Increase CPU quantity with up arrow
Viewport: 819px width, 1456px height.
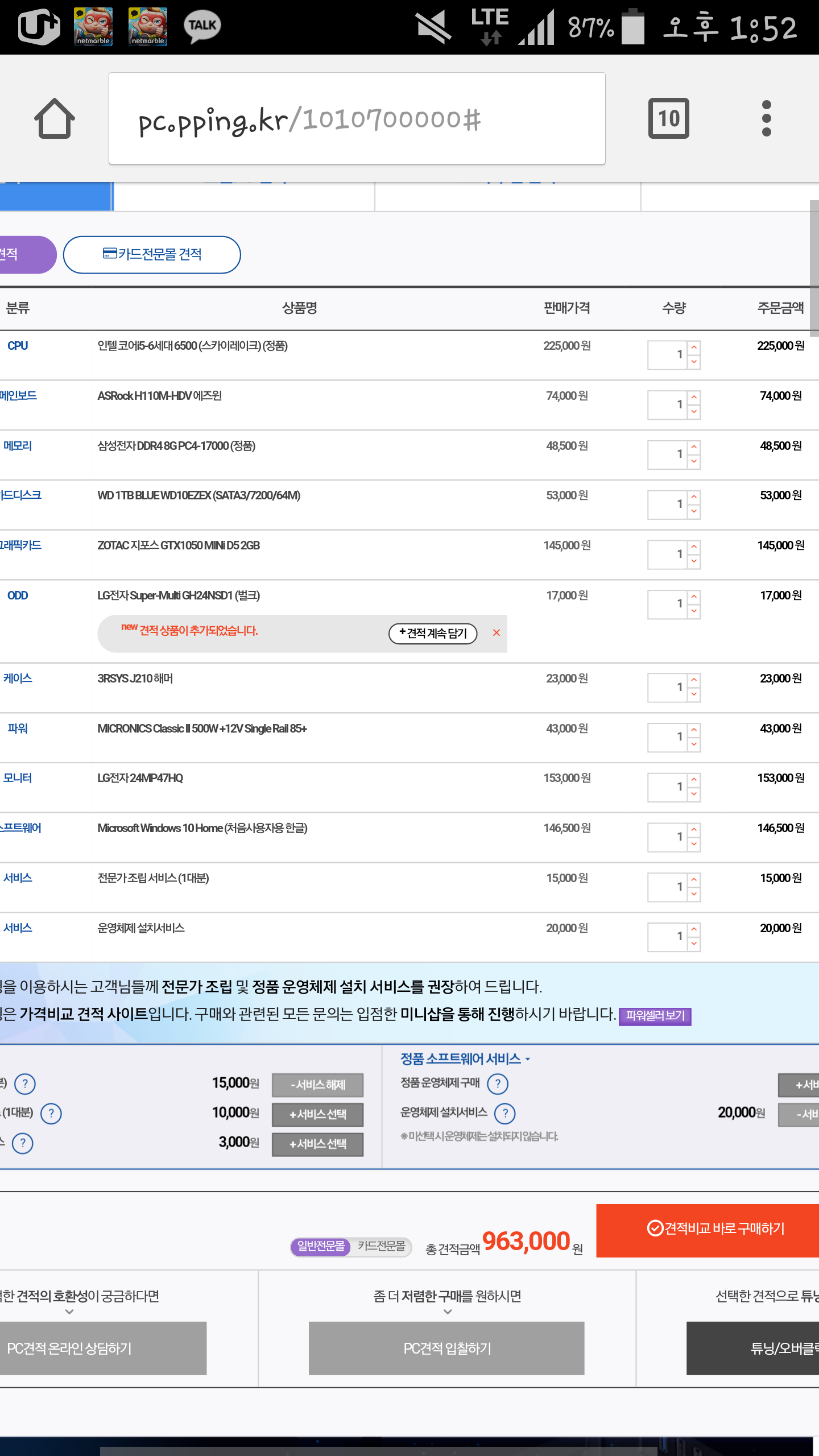pyautogui.click(x=694, y=348)
